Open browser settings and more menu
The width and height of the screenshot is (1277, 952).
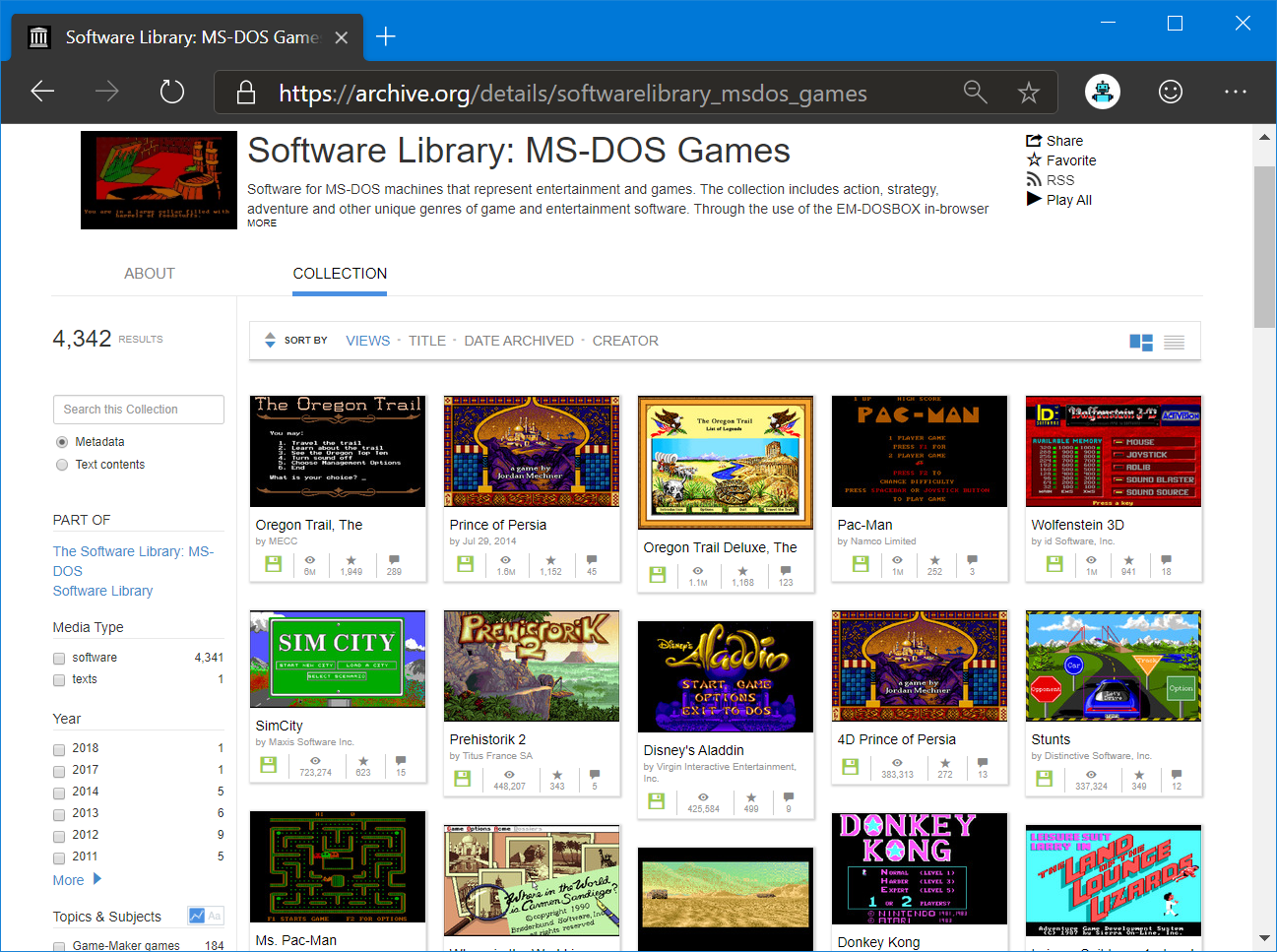[1236, 92]
